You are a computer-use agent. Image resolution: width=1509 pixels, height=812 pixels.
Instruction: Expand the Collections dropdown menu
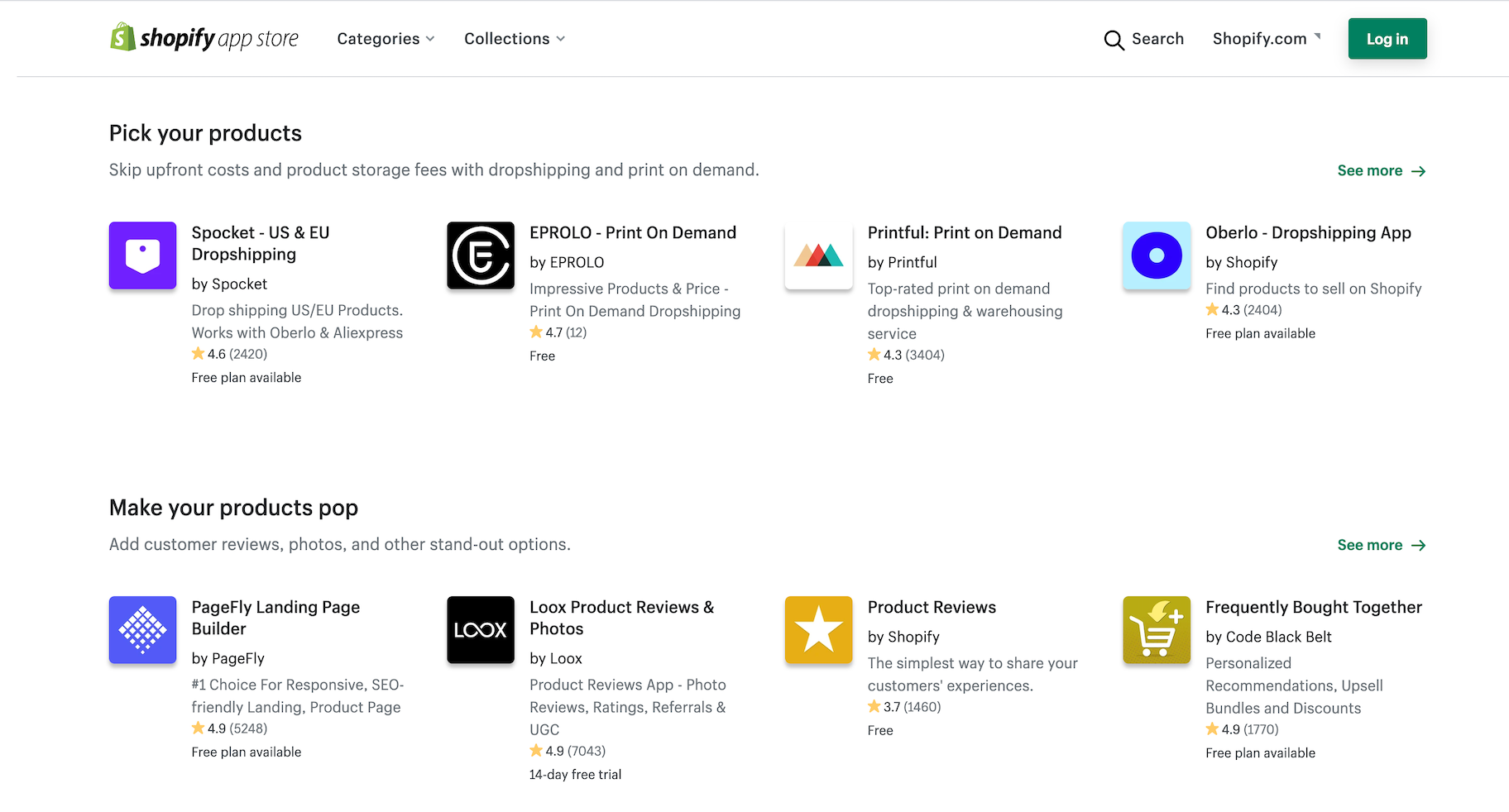[x=515, y=39]
